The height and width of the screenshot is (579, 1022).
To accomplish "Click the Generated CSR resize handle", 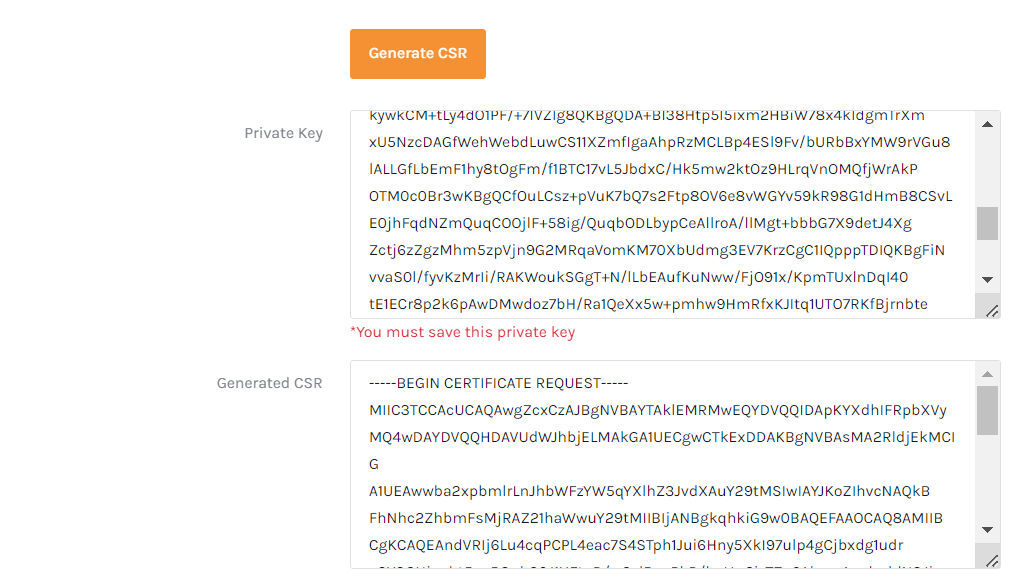I will point(992,560).
